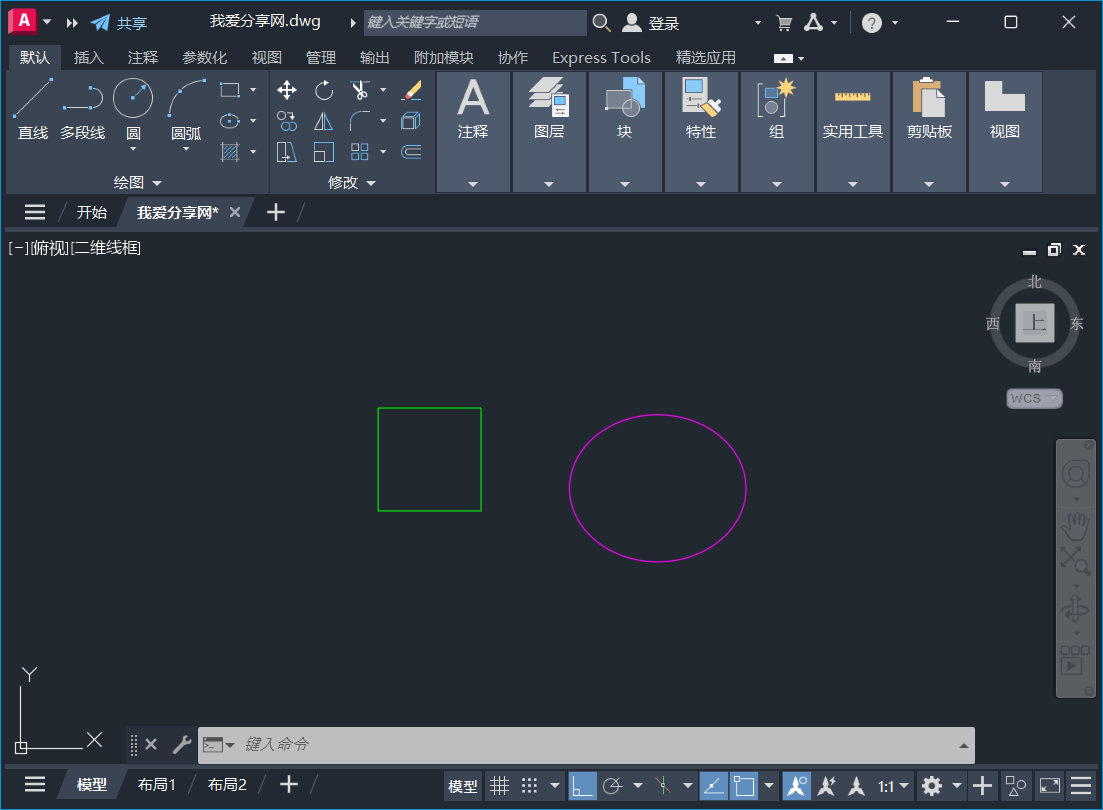This screenshot has width=1103, height=810.
Task: Switch to the Annotate (注释) ribbon tab
Action: [x=143, y=58]
